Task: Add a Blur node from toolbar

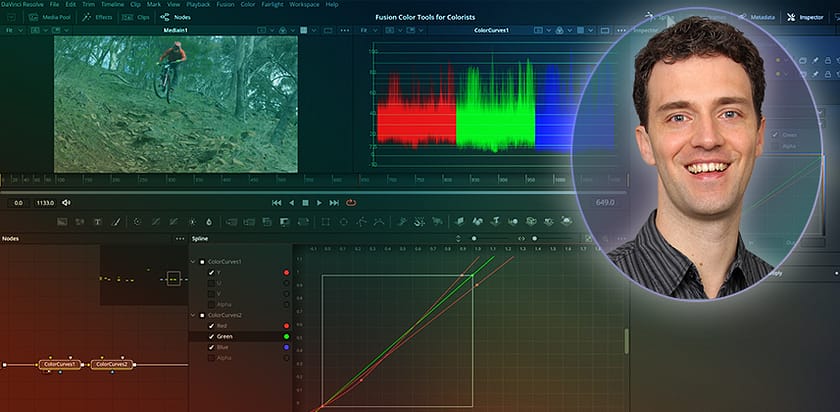Action: pyautogui.click(x=209, y=221)
